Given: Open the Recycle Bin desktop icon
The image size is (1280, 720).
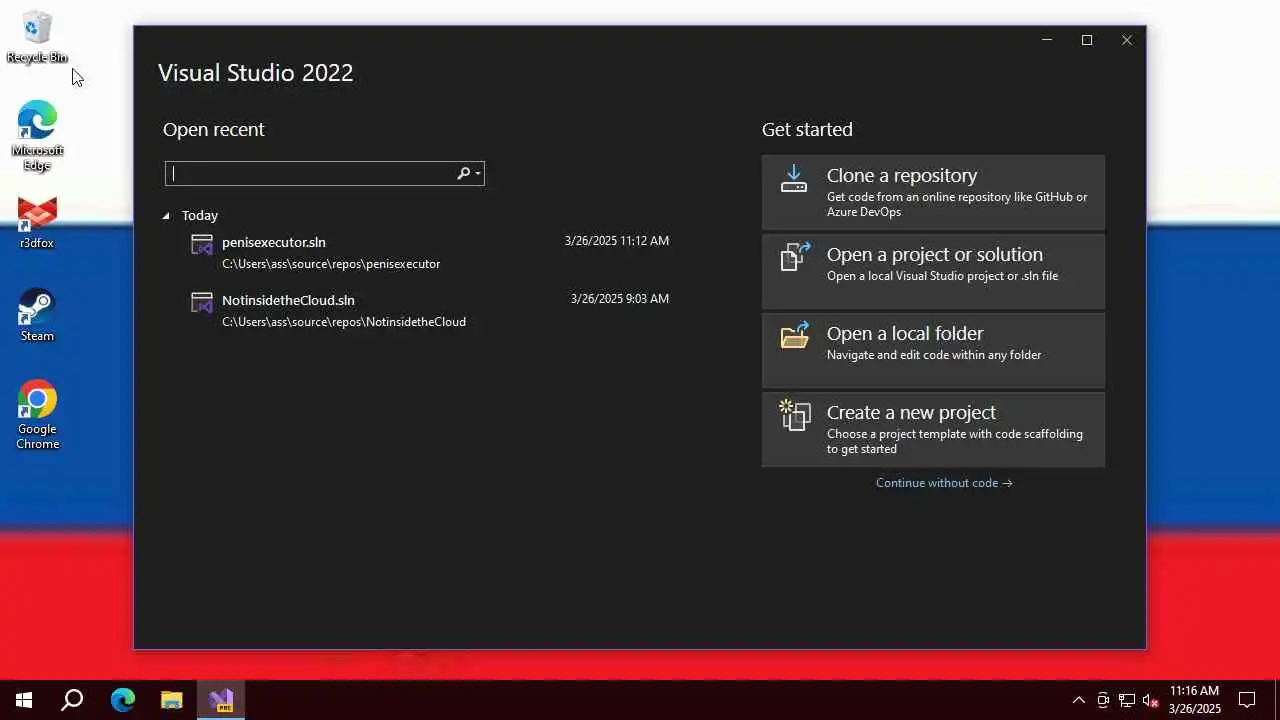Looking at the screenshot, I should 37,36.
